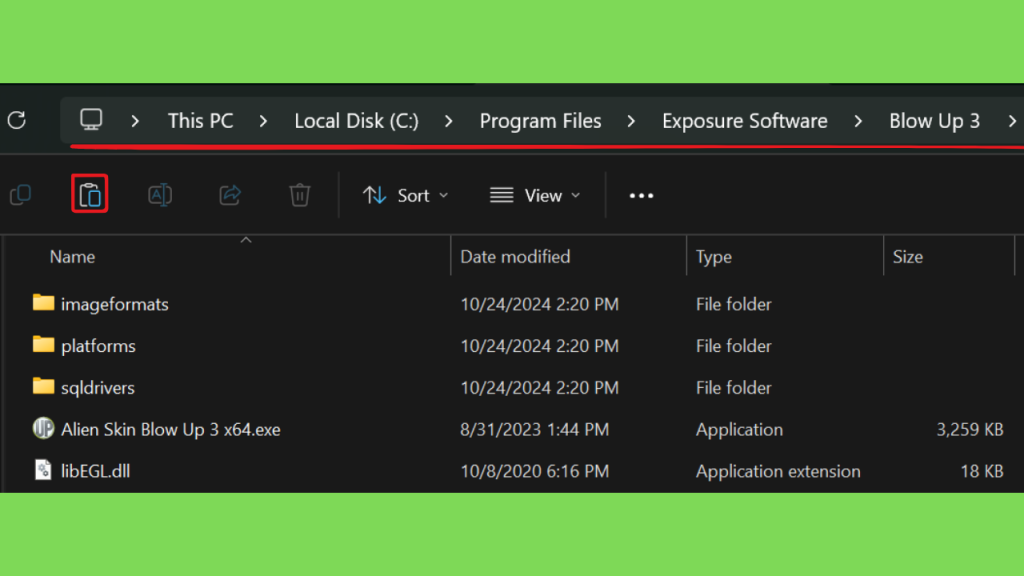Click 10/8/2020 6:16 PM date cell

pos(535,472)
